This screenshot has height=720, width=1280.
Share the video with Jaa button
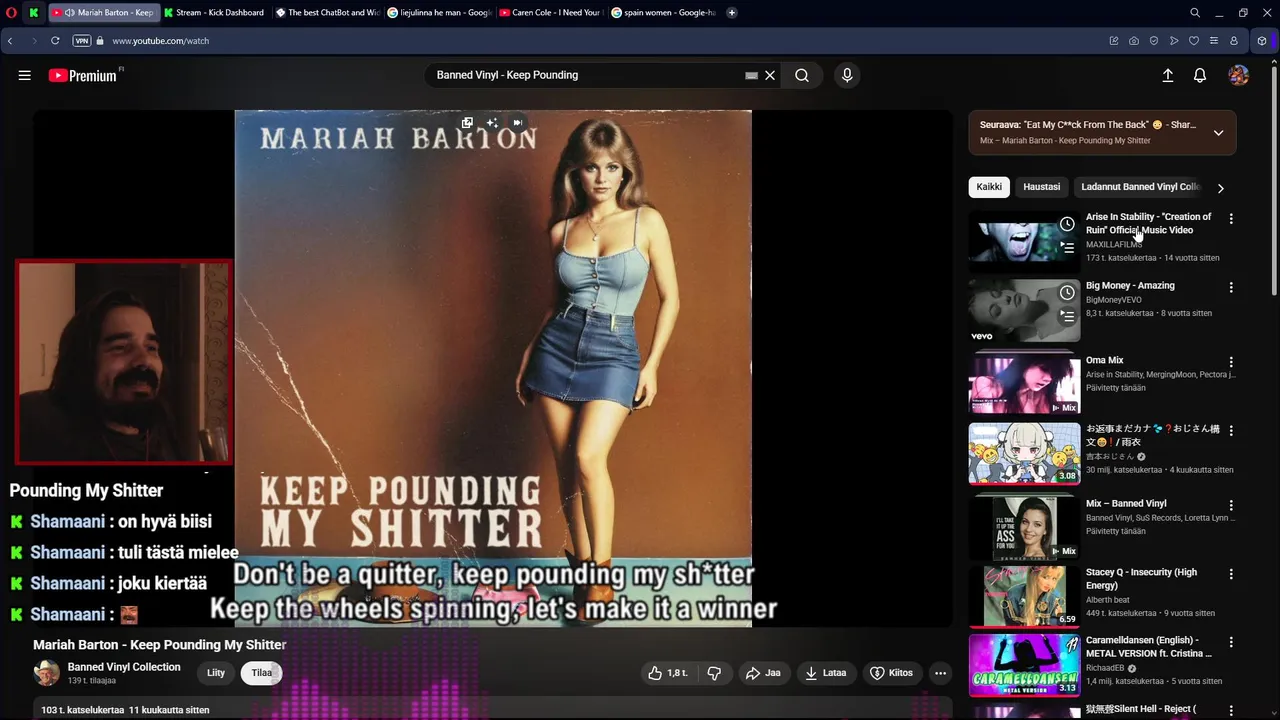coord(763,673)
